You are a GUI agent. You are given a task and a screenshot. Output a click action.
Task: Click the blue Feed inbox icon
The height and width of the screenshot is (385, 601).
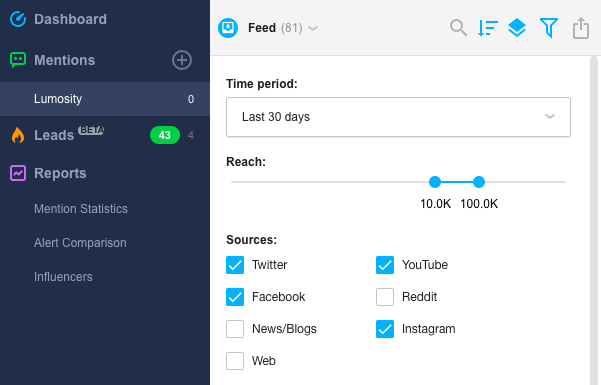[x=228, y=28]
